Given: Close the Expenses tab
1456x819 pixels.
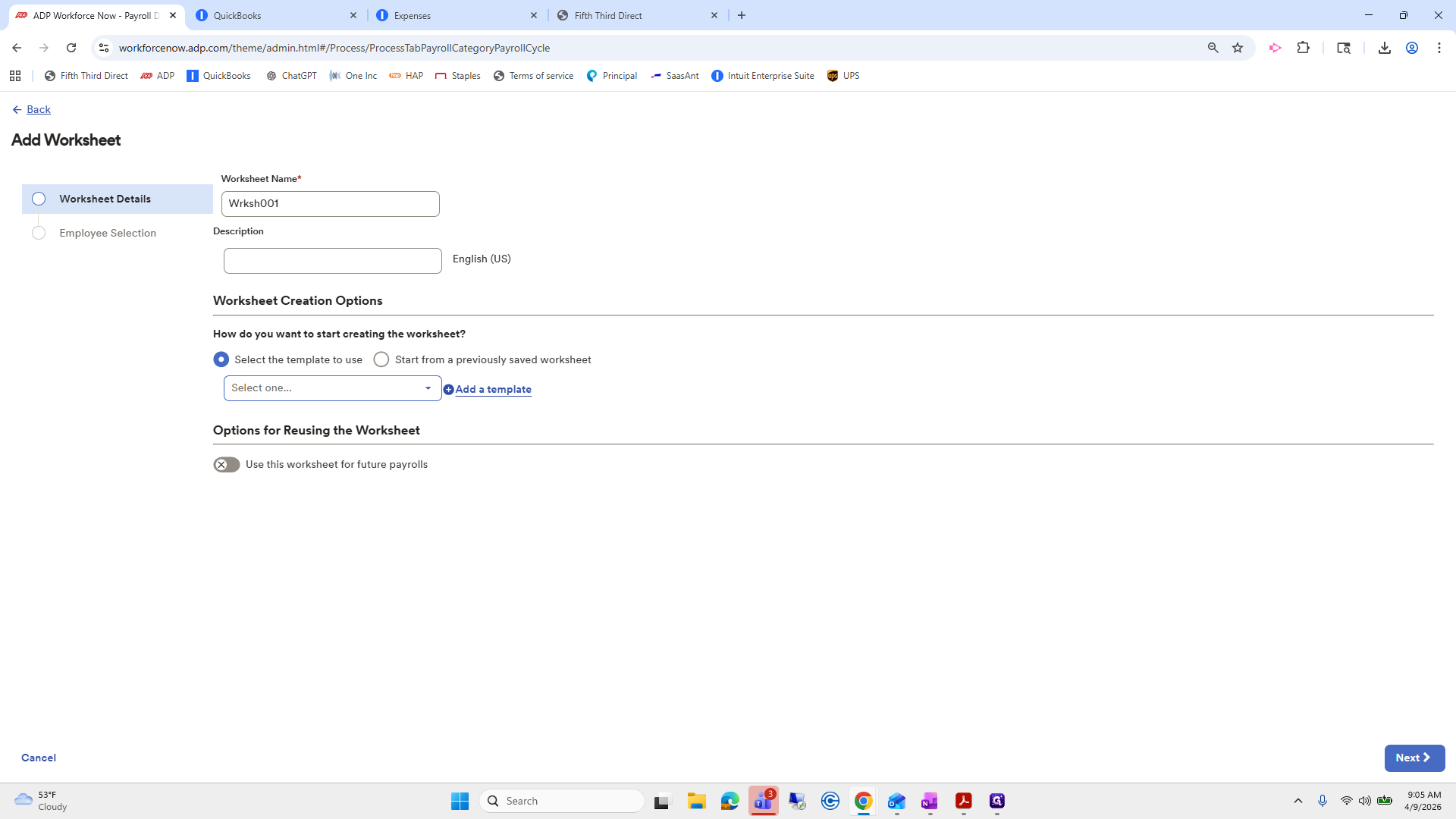Looking at the screenshot, I should point(534,15).
